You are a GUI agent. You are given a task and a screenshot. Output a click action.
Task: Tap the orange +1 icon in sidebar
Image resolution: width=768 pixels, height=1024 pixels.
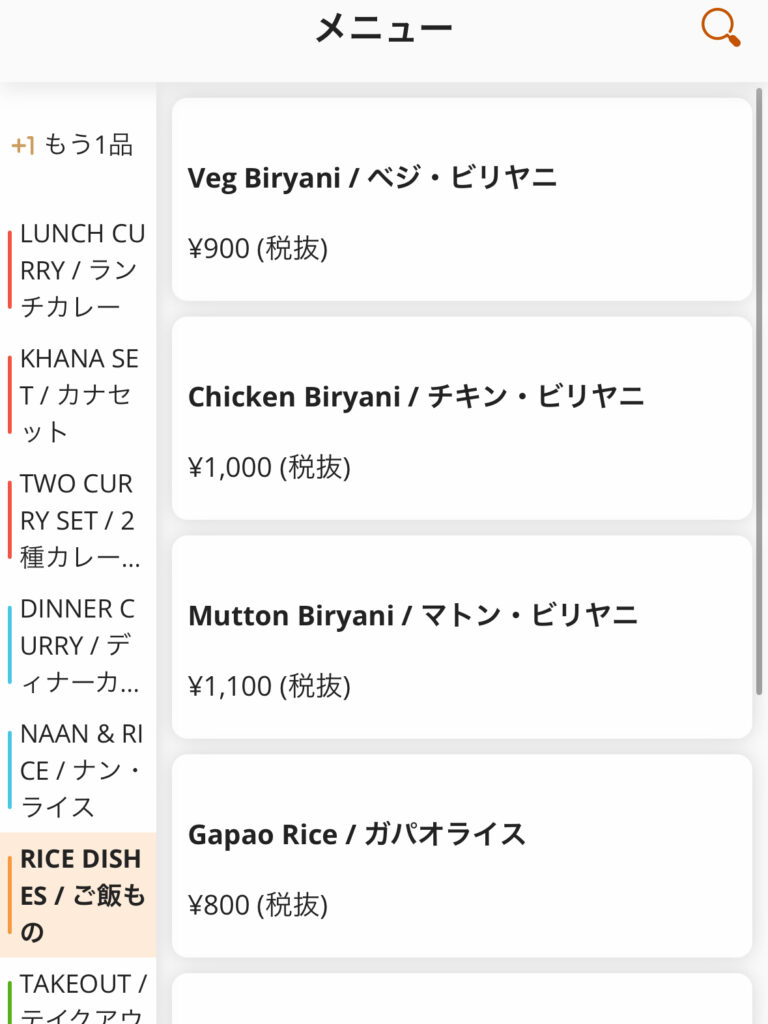[x=23, y=146]
